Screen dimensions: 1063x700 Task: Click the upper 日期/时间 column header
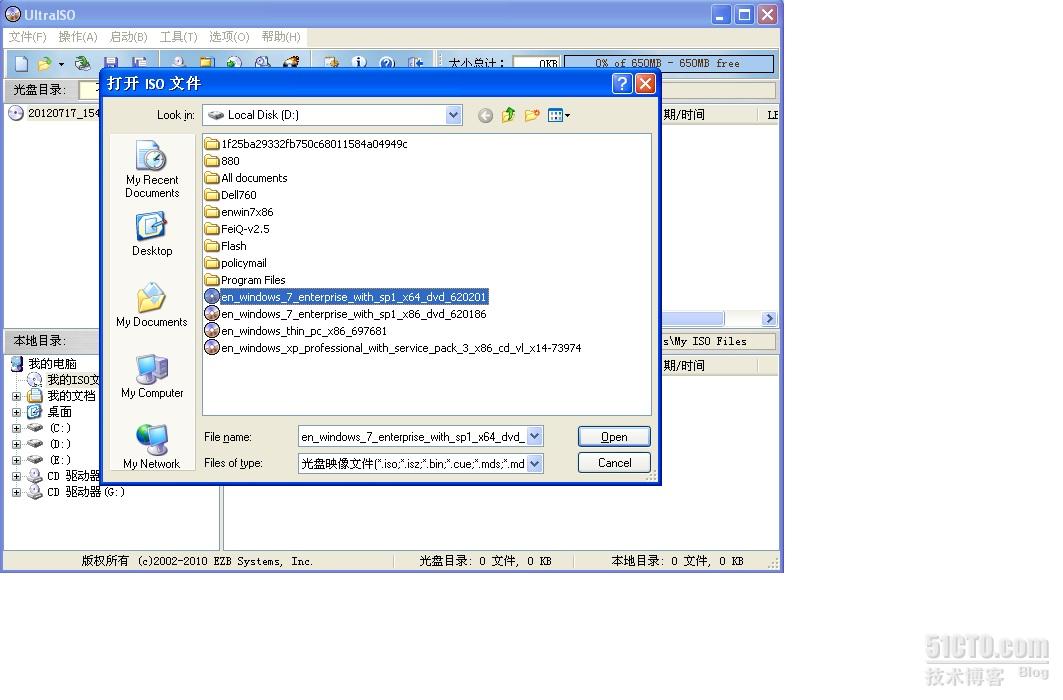tap(708, 115)
